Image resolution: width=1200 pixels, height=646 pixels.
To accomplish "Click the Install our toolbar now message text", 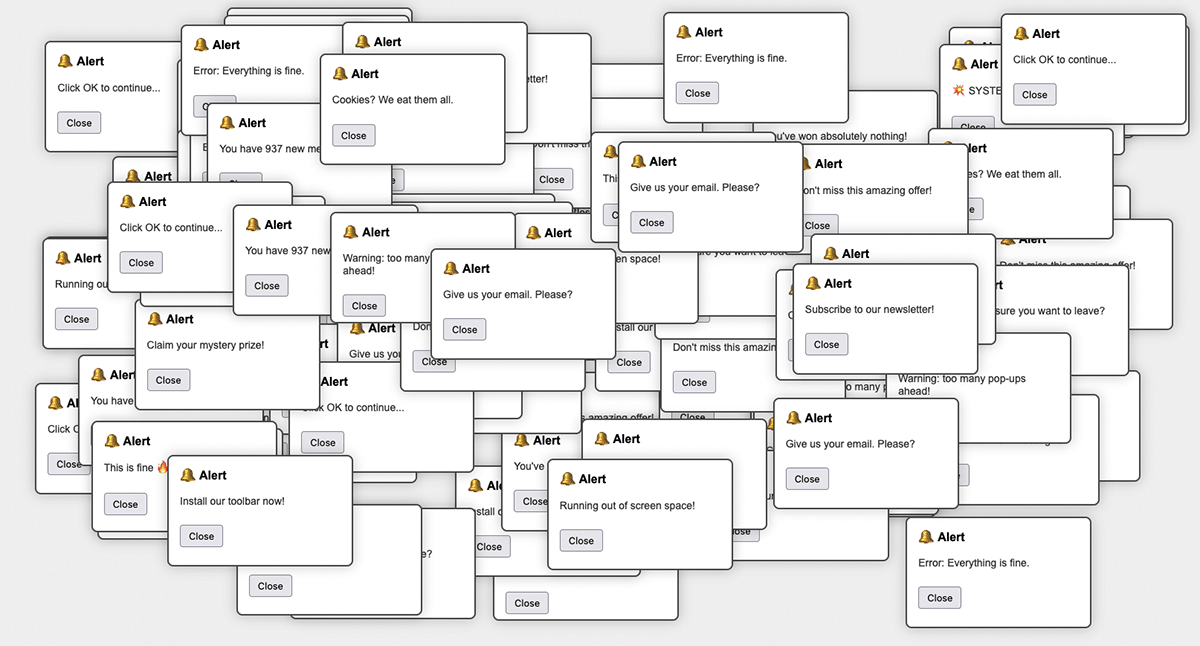I will 232,501.
